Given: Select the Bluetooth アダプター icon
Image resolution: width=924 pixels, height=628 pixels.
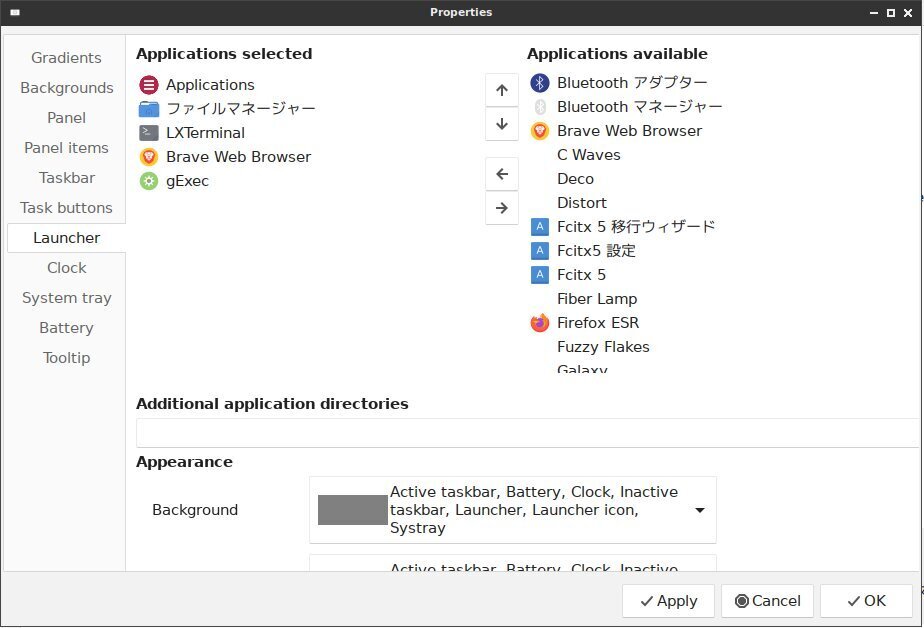Looking at the screenshot, I should click(x=539, y=83).
